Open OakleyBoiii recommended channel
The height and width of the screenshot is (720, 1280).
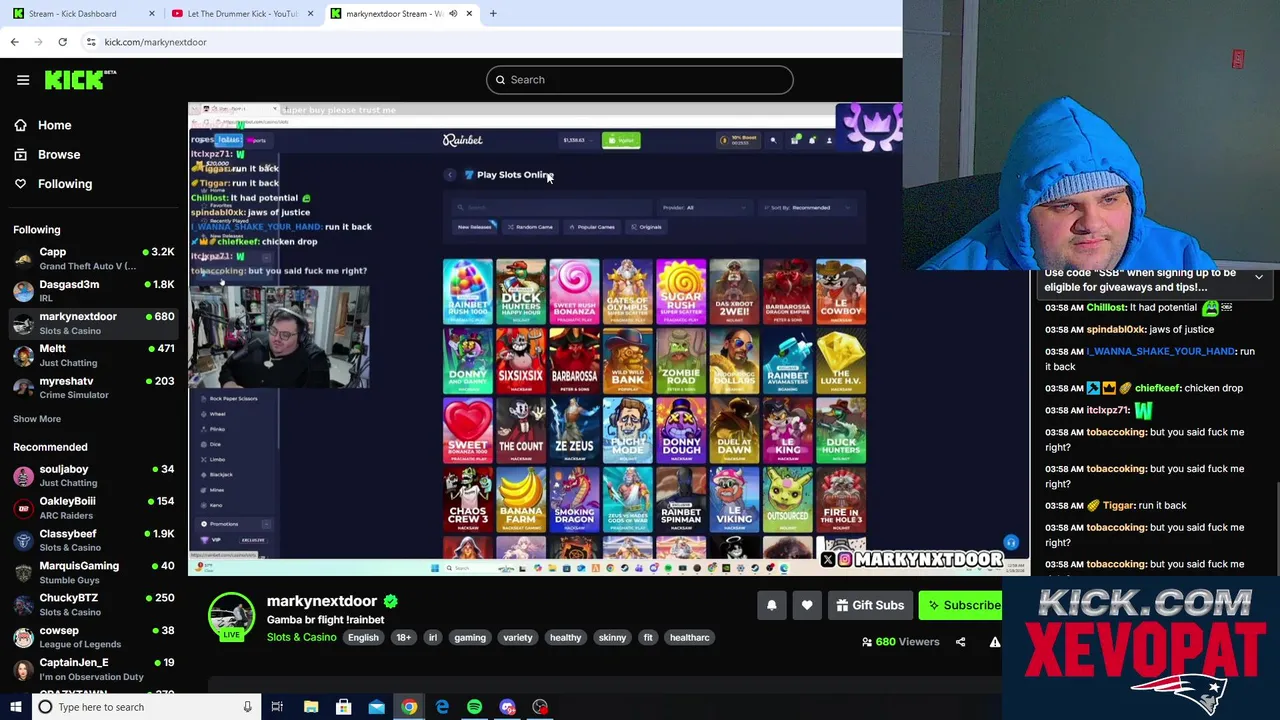(94, 508)
